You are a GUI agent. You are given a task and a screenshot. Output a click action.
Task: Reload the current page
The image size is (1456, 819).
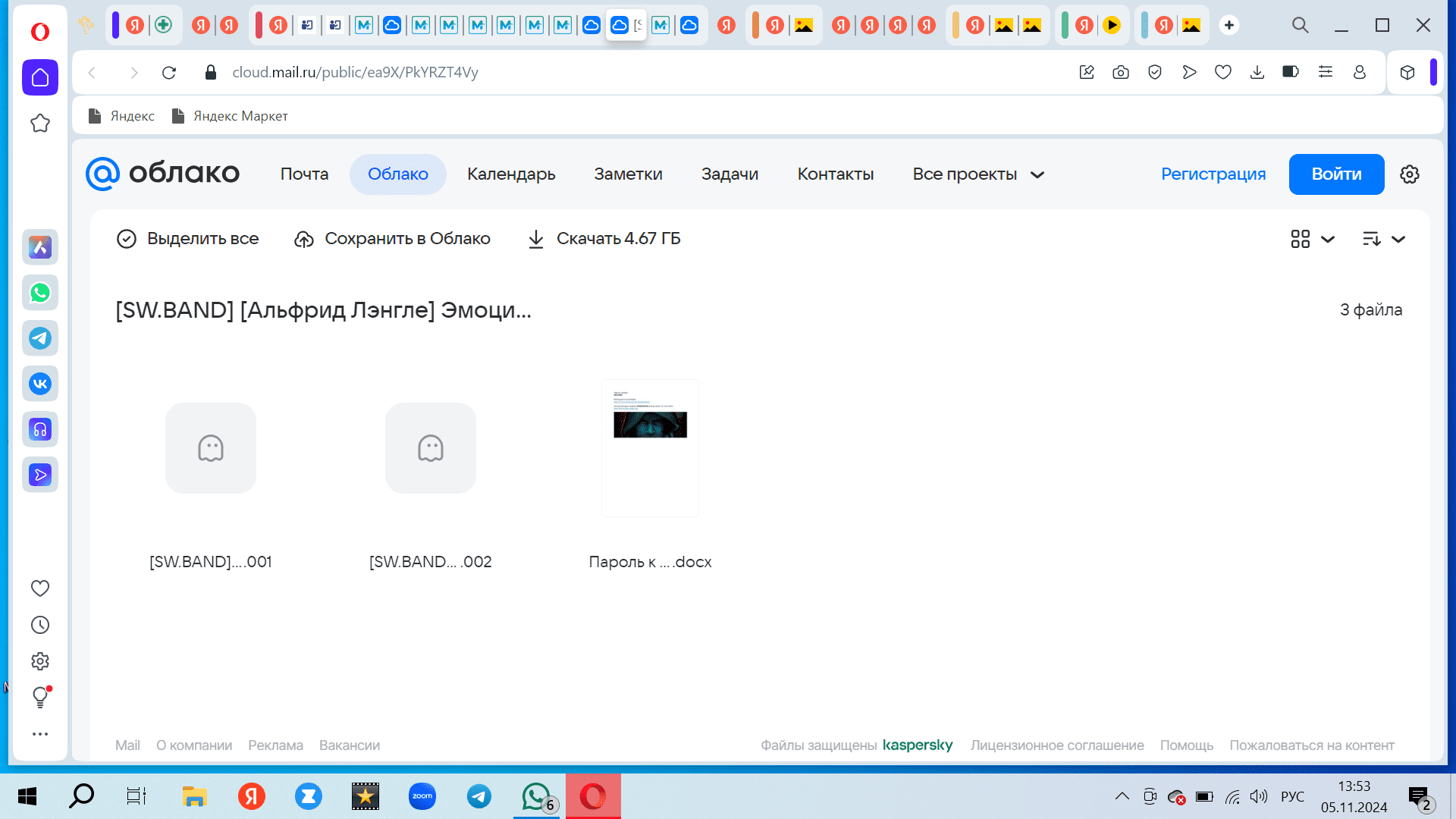(169, 72)
